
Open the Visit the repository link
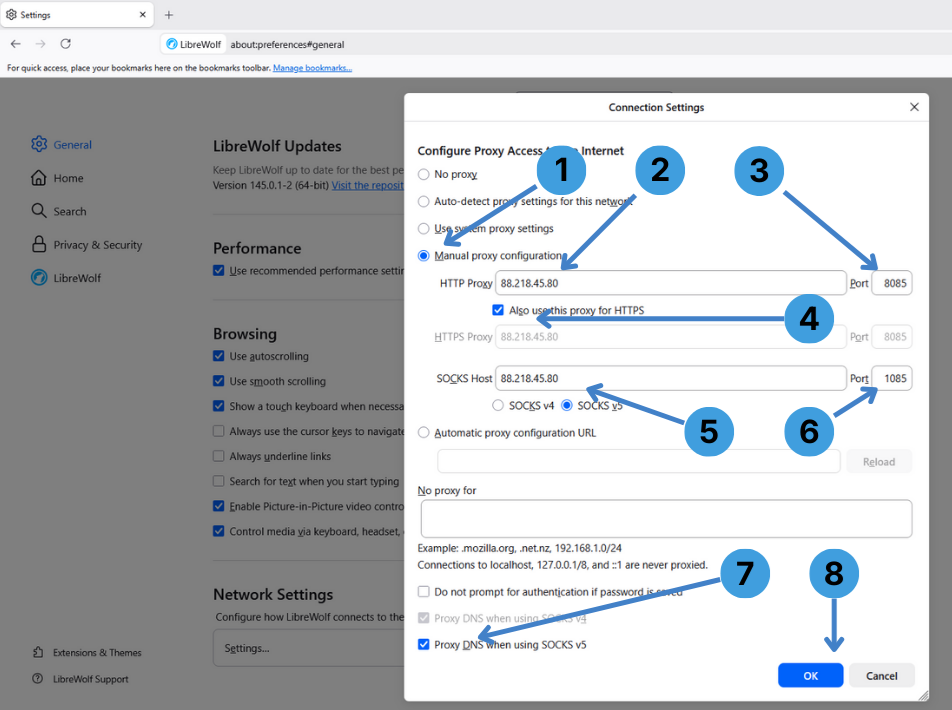tap(367, 185)
